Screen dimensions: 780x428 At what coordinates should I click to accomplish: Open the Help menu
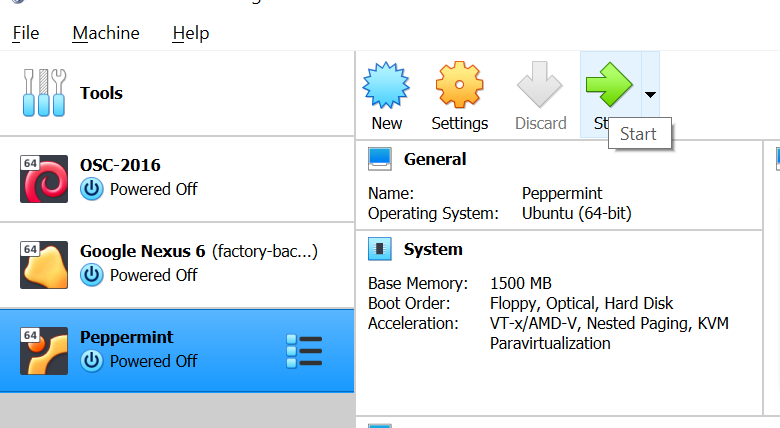click(190, 33)
